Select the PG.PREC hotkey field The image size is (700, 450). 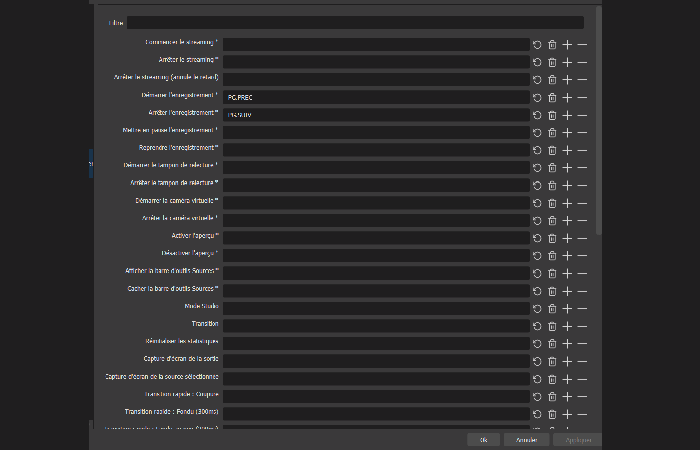tap(376, 97)
